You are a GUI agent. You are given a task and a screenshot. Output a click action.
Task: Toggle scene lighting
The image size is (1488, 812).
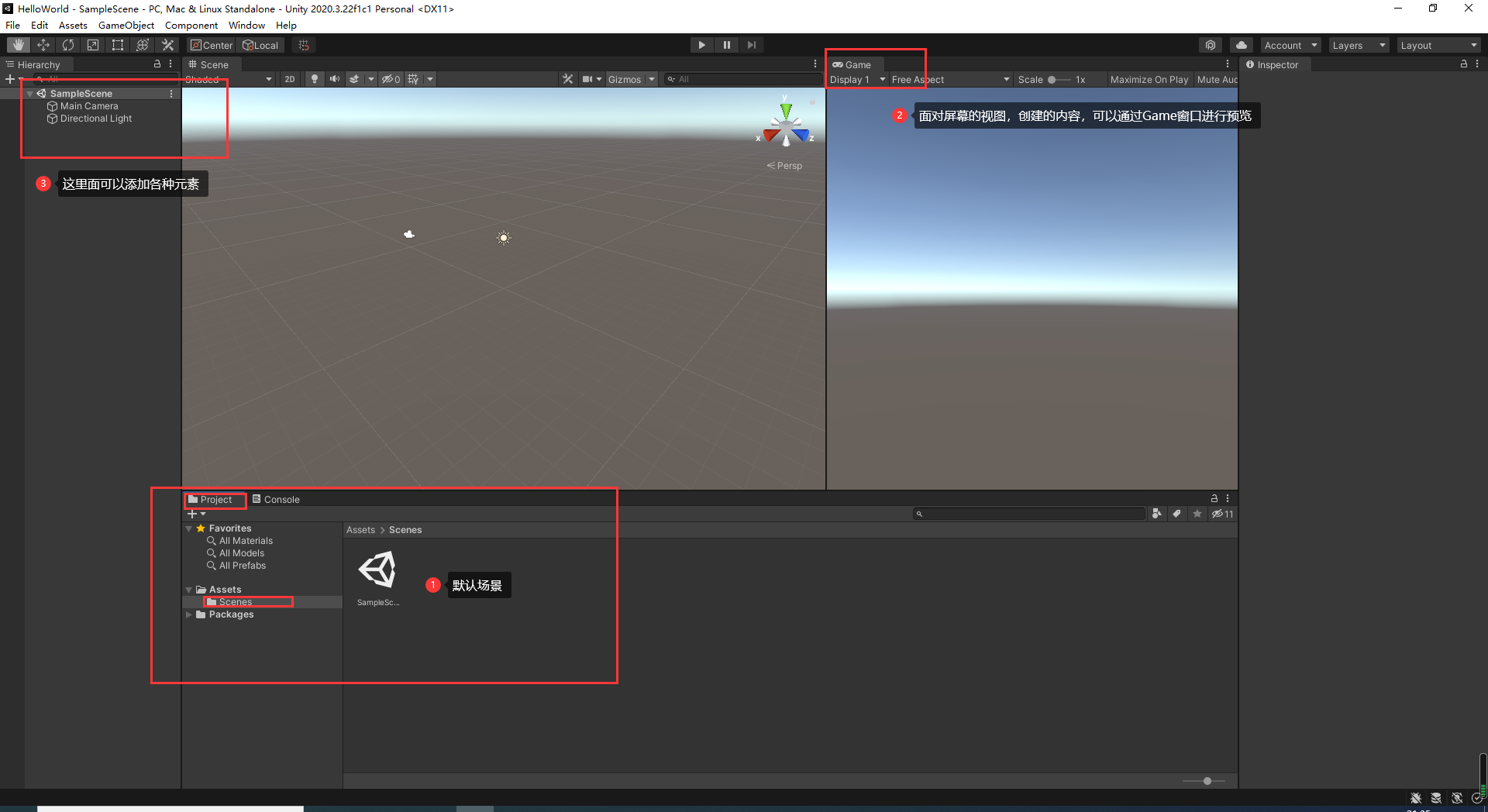click(314, 79)
